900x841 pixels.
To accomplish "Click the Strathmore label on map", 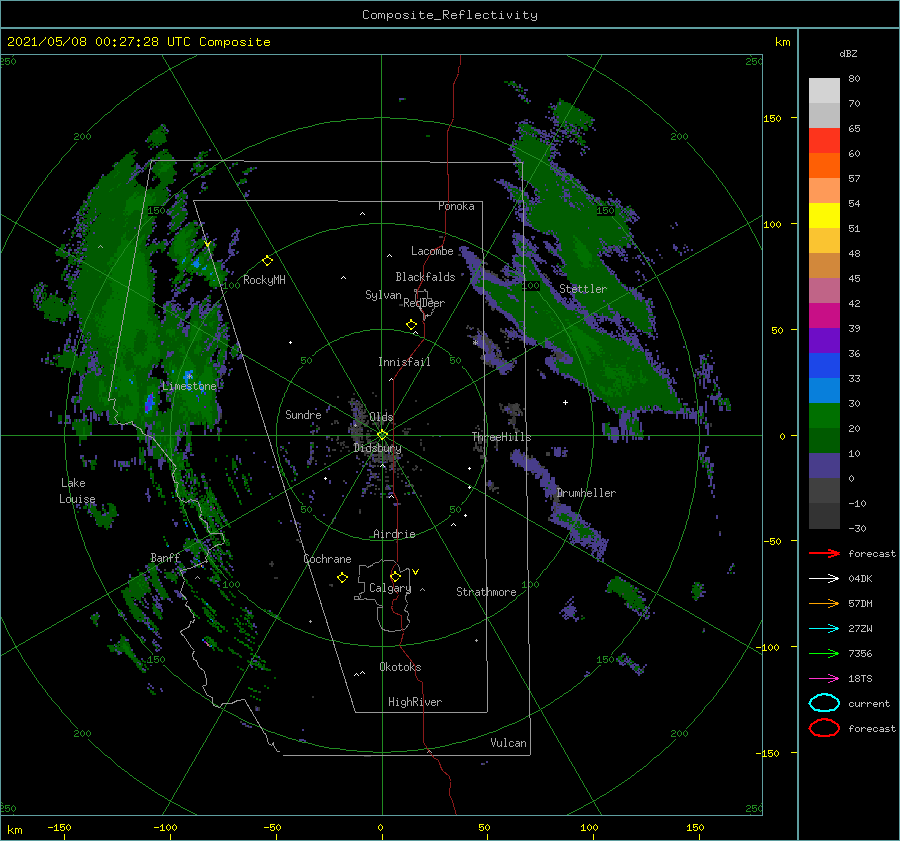I will (486, 592).
